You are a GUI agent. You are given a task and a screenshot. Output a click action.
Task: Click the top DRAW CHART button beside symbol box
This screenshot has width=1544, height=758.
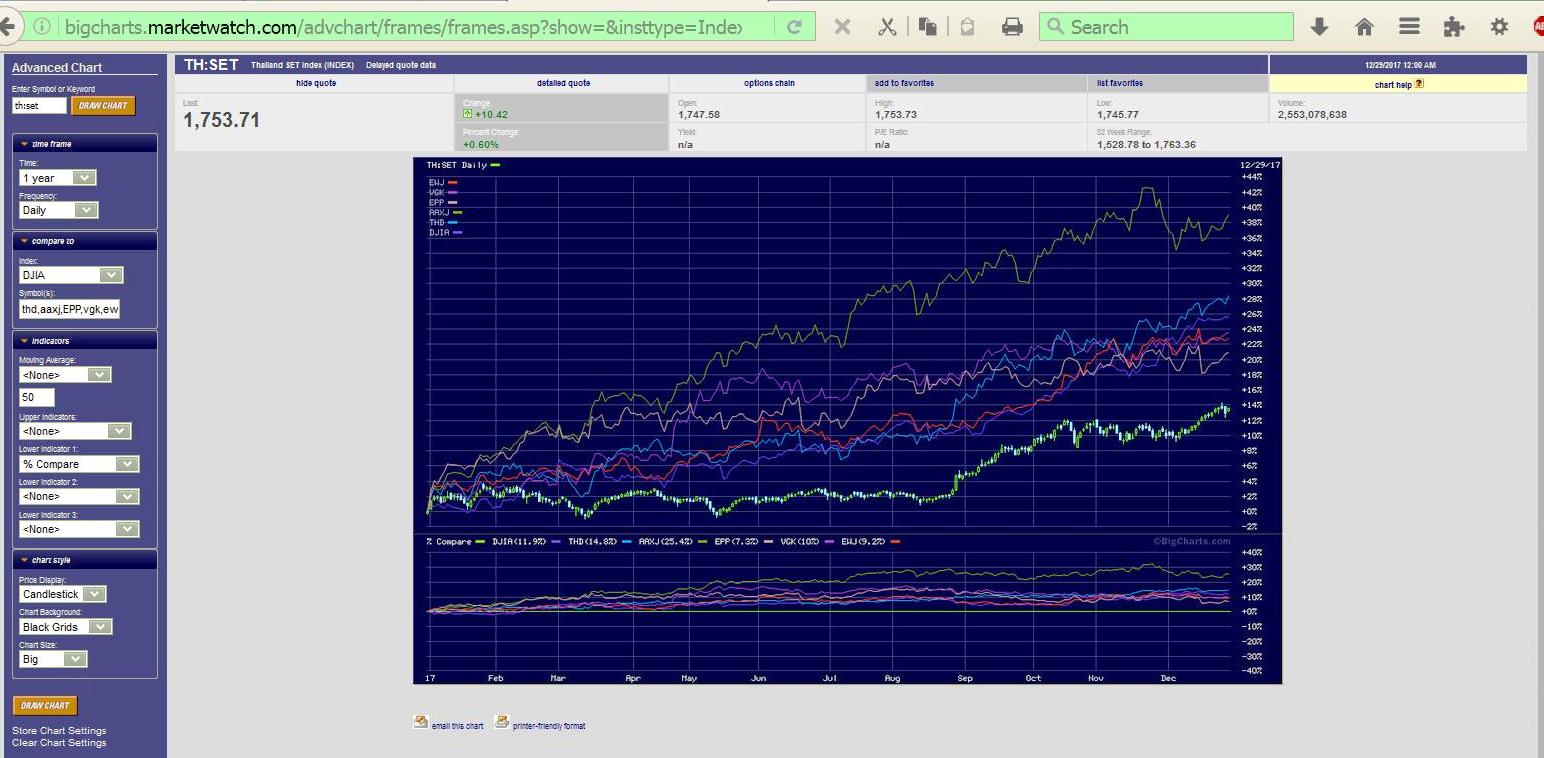[103, 105]
